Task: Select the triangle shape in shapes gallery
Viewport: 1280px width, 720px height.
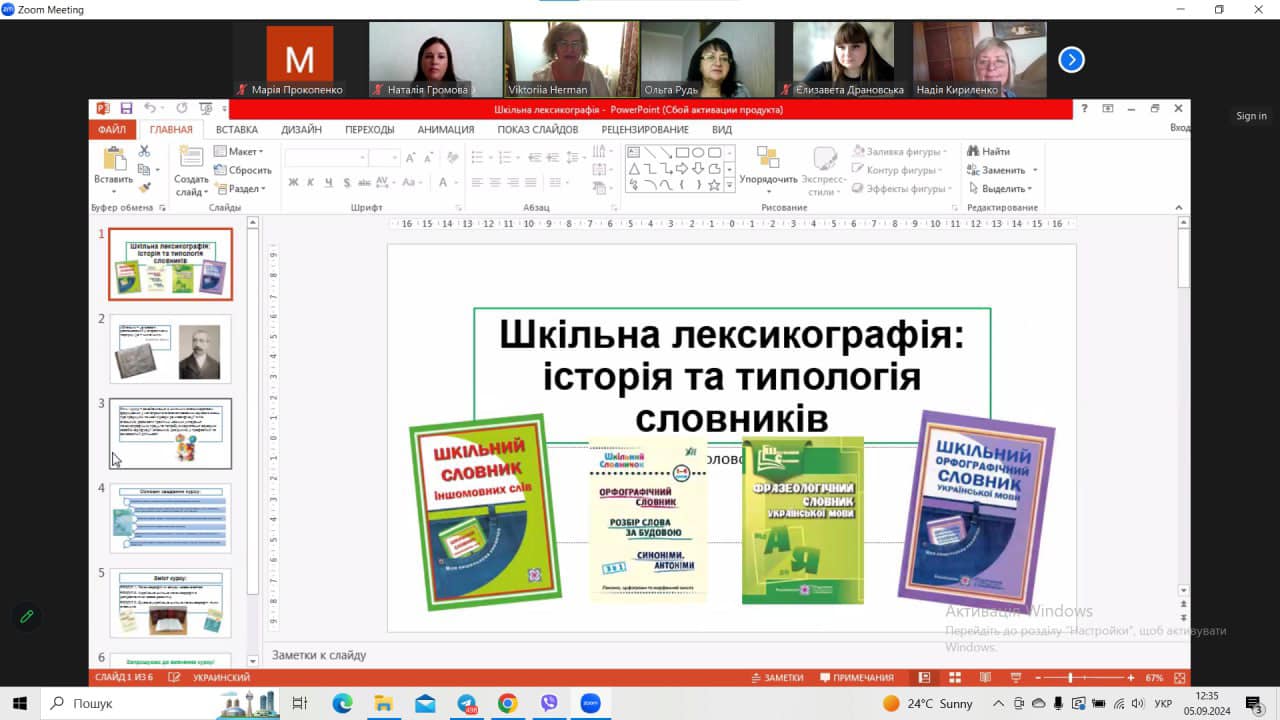Action: click(634, 168)
